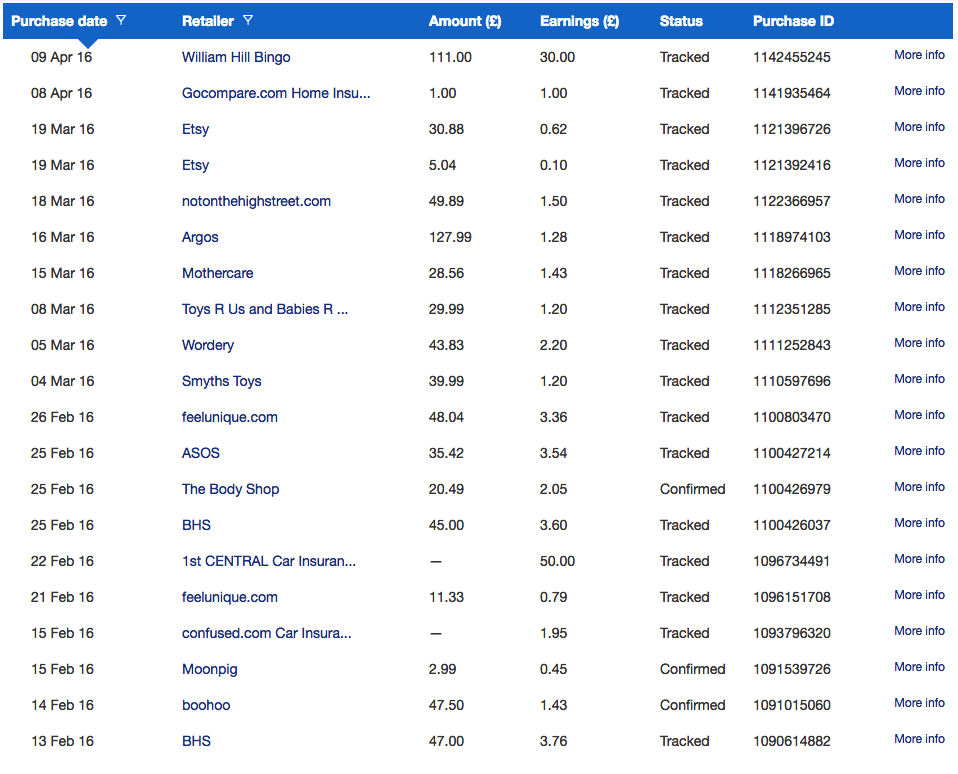
Task: Open the notonthehighstreet.com retailer link
Action: point(256,201)
